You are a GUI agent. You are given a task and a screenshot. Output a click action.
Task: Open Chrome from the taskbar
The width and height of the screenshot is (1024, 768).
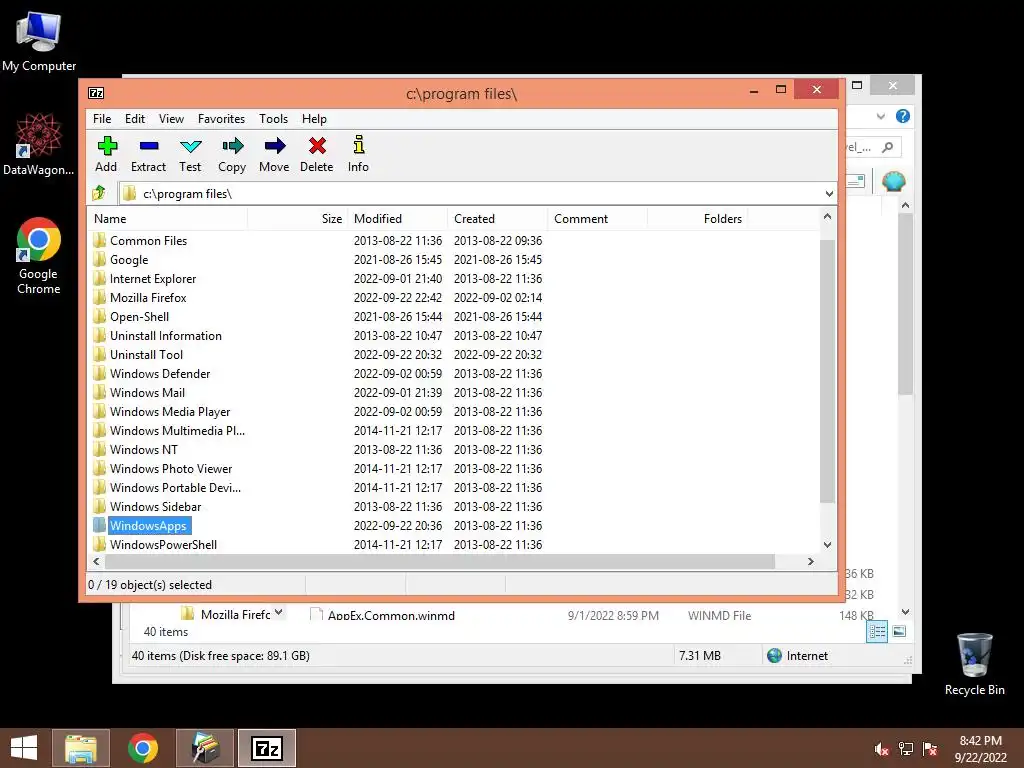[x=143, y=748]
